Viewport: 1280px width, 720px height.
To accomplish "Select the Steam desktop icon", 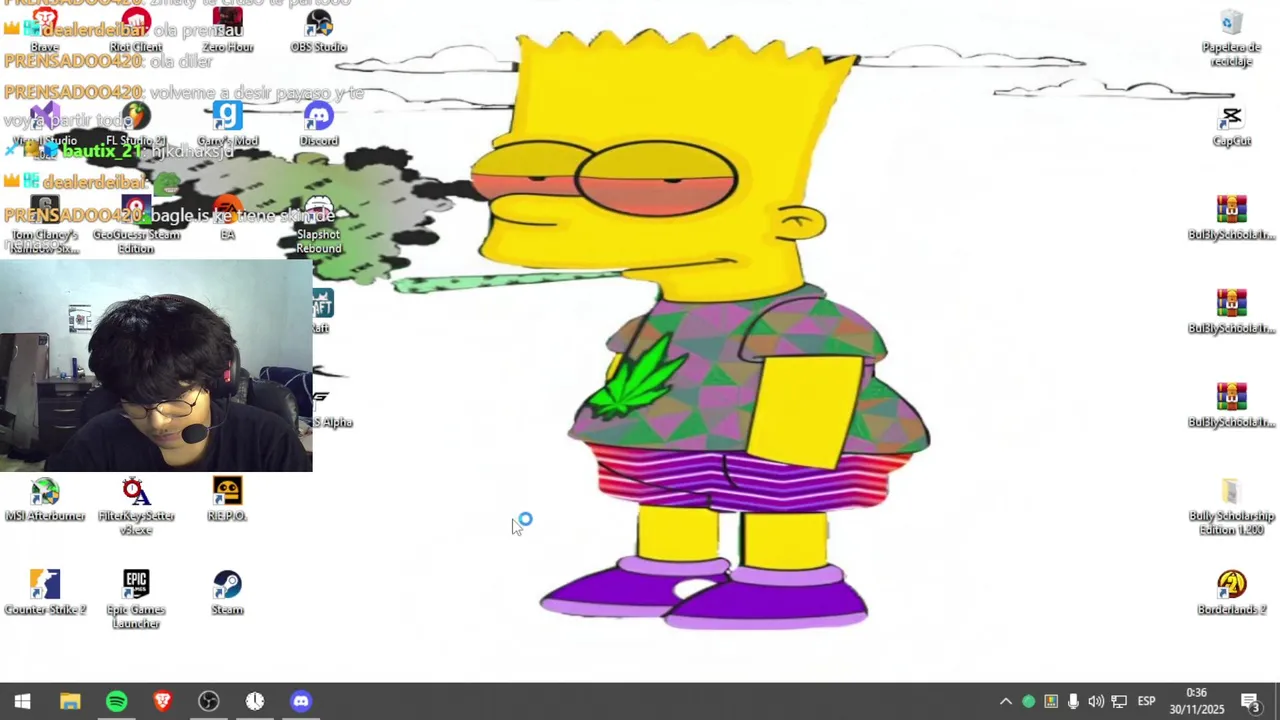I will click(227, 592).
